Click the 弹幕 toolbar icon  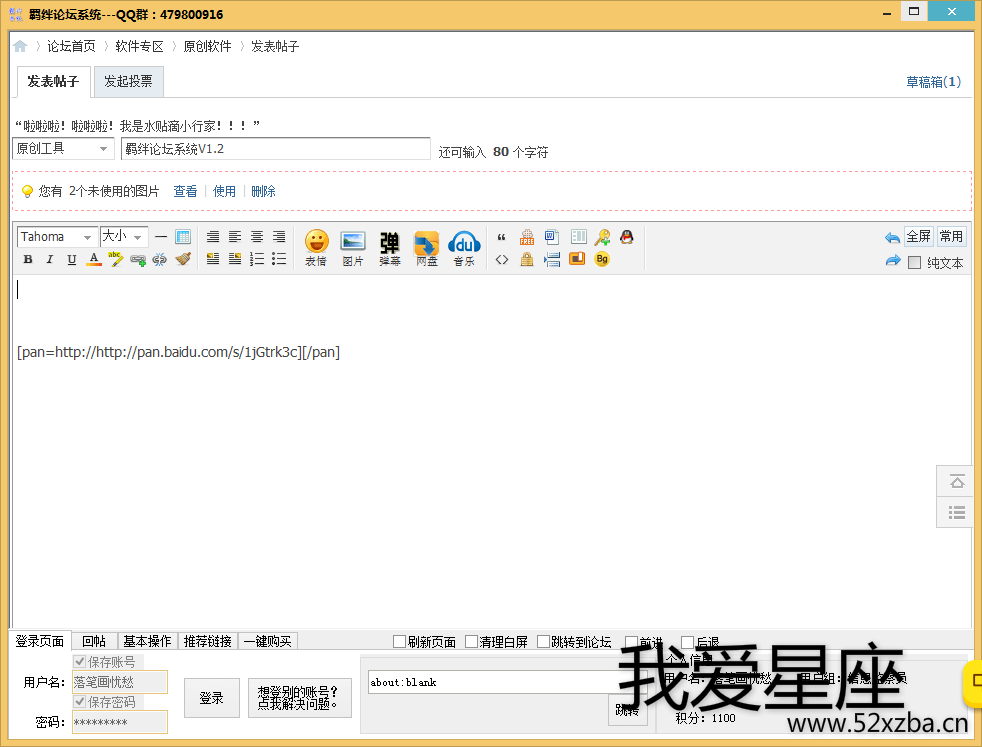pos(389,246)
